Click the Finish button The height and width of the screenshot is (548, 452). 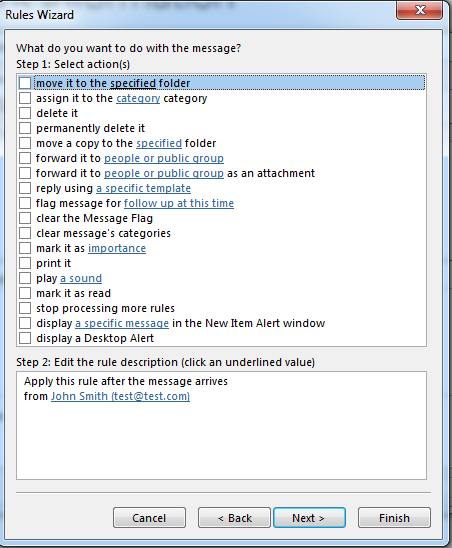[x=394, y=518]
